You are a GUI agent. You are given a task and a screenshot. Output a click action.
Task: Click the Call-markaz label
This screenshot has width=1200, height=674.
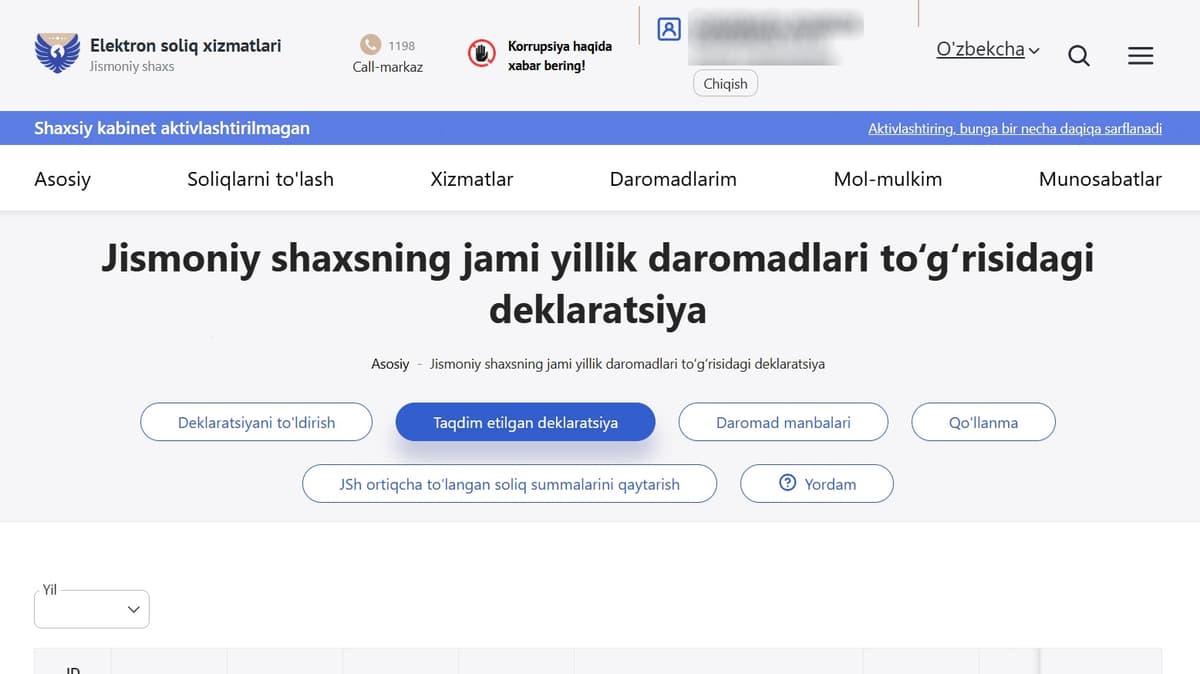click(x=388, y=67)
